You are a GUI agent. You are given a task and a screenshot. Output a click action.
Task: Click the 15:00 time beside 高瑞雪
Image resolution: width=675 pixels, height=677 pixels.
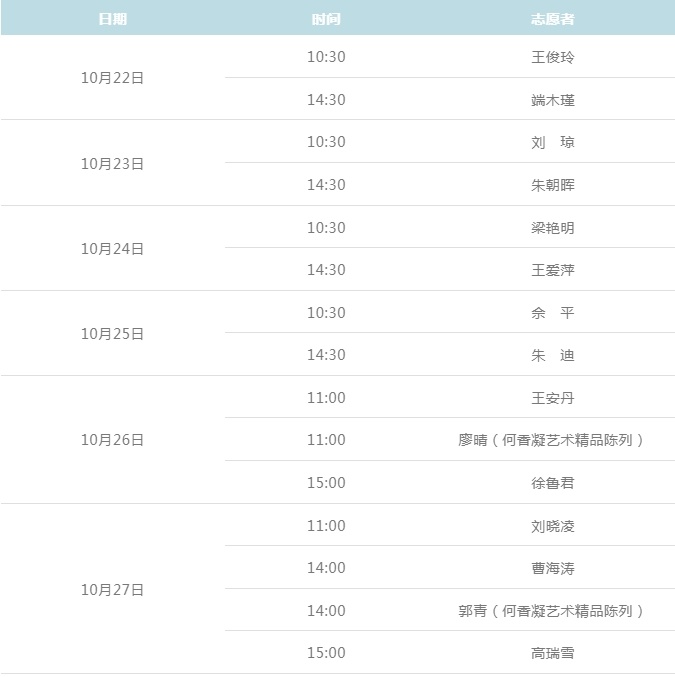coord(326,653)
